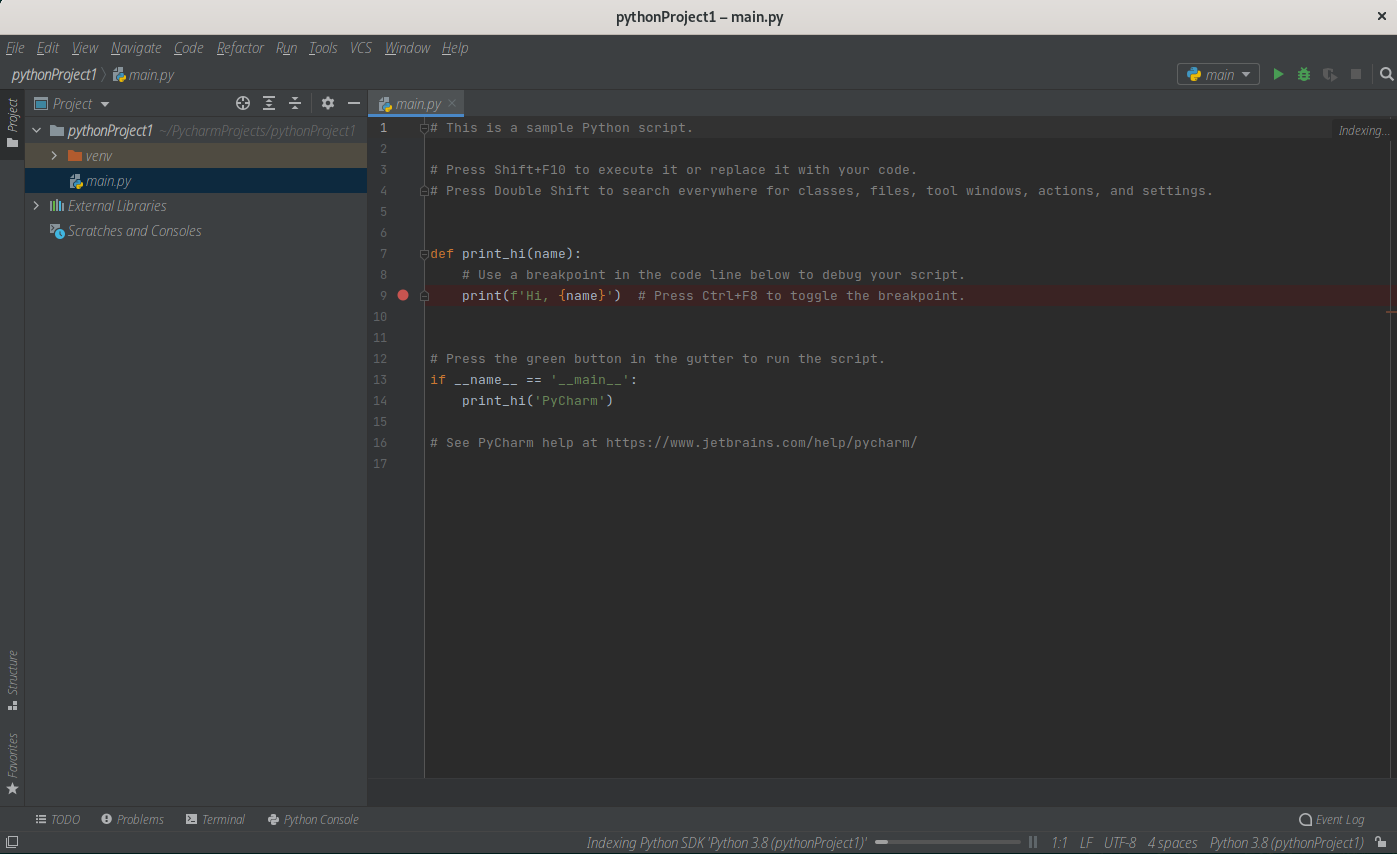1397x854 pixels.
Task: Click pythonProject1 breadcrumb in navigation bar
Action: click(54, 75)
